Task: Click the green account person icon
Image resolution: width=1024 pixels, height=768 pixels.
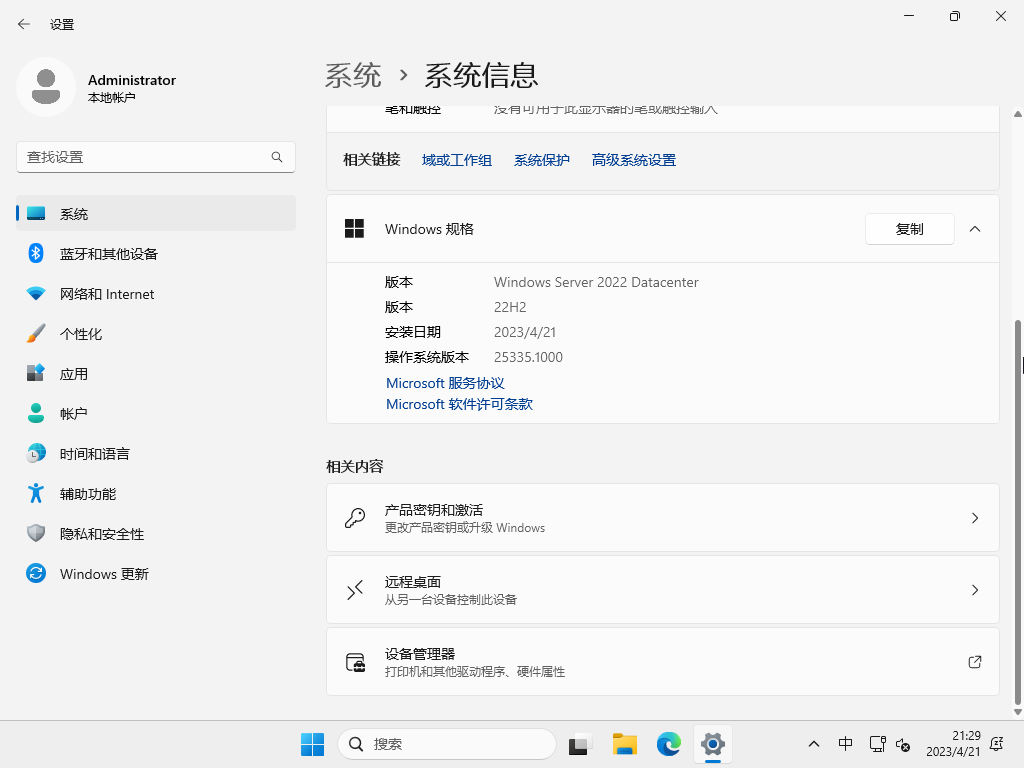Action: pyautogui.click(x=36, y=413)
